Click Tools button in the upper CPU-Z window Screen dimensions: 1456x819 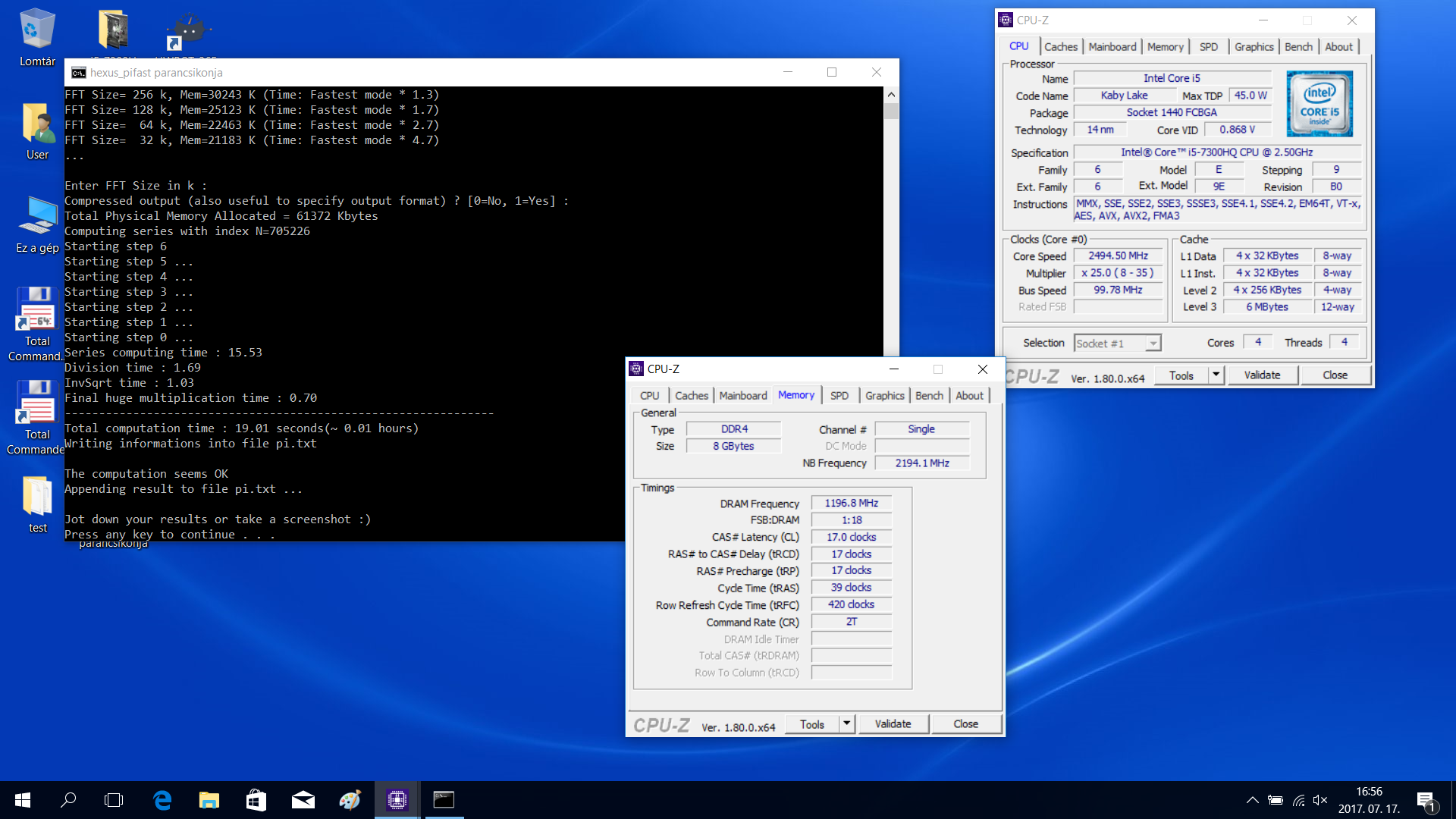(x=1181, y=375)
